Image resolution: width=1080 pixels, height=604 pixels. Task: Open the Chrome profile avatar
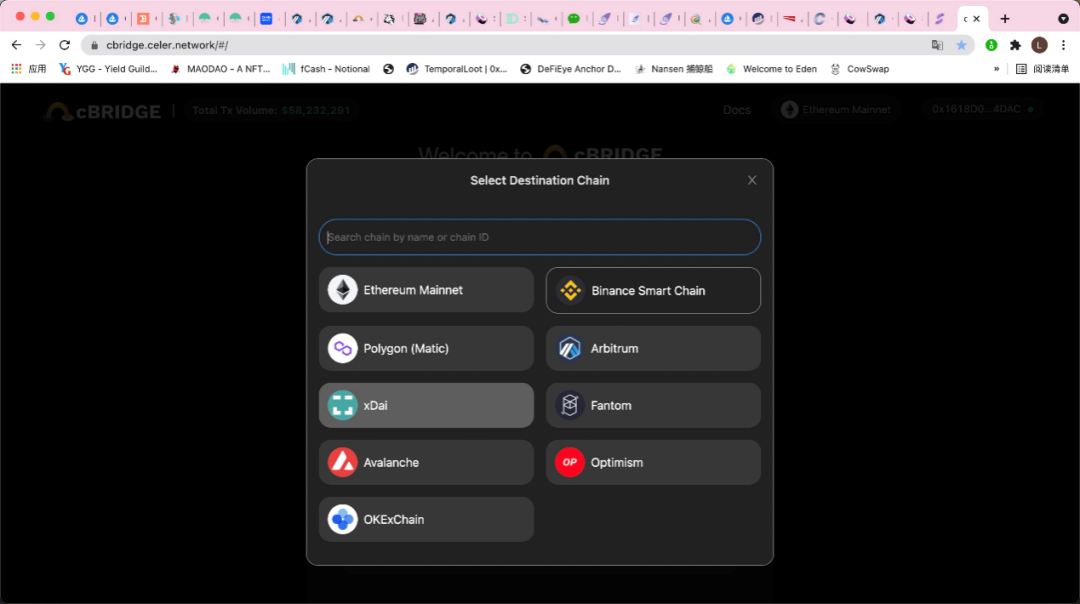pos(1039,45)
